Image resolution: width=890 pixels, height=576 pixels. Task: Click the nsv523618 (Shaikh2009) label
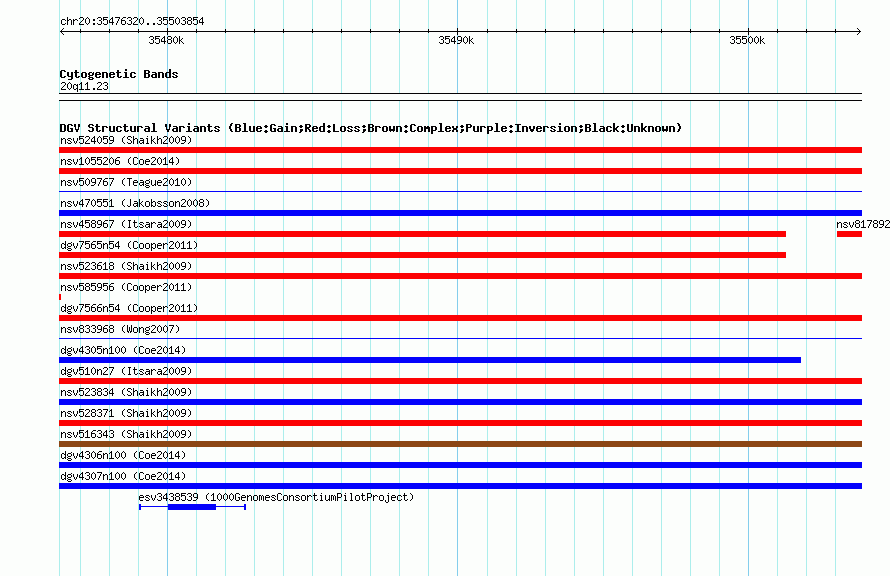click(x=126, y=266)
